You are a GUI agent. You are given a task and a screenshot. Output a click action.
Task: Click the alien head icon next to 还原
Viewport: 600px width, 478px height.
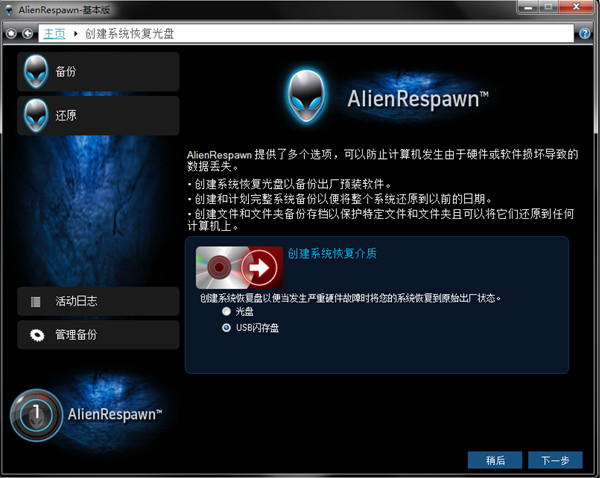tap(36, 116)
